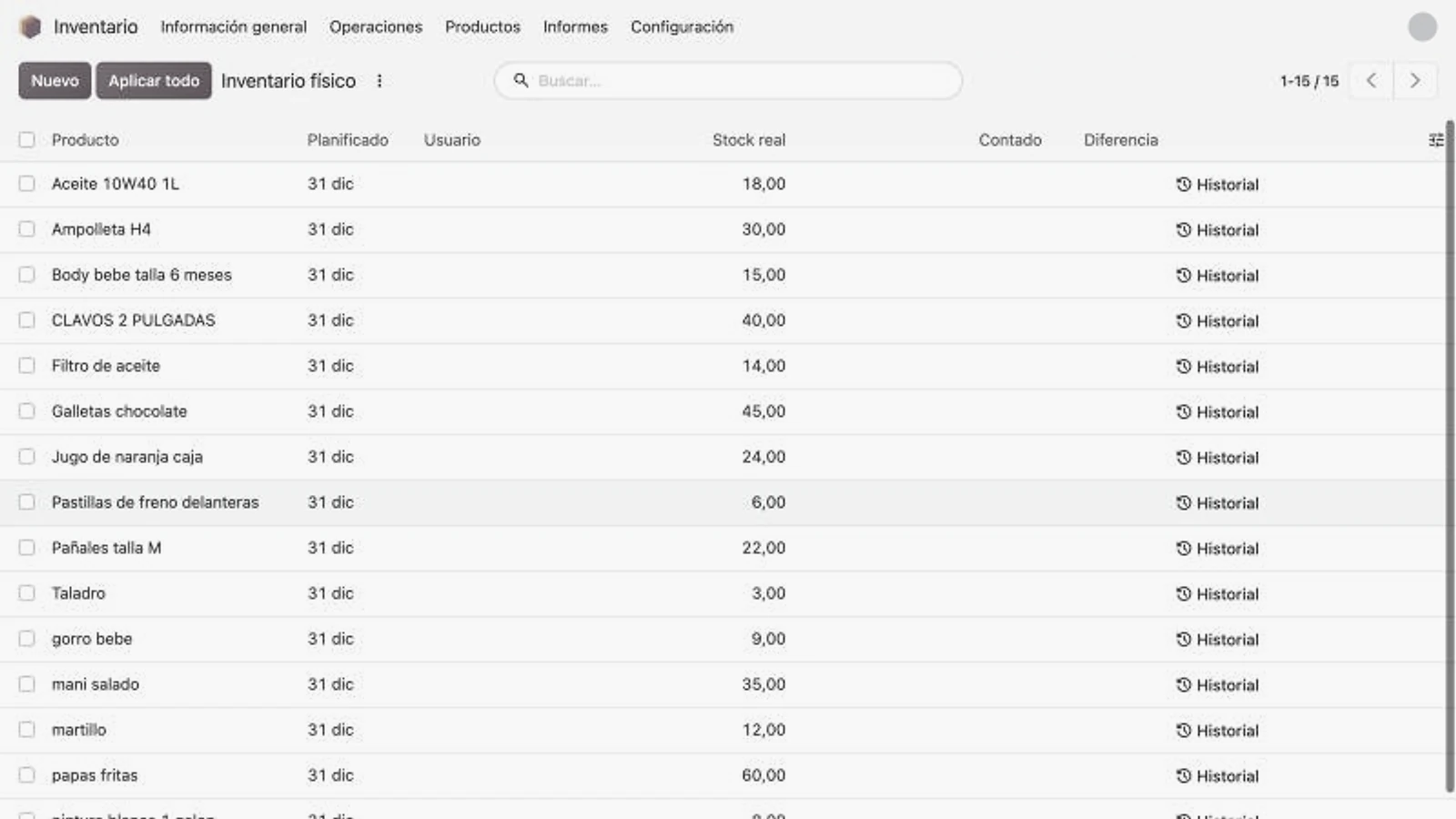
Task: Show Historial for Filtro de aceite
Action: 1217,367
